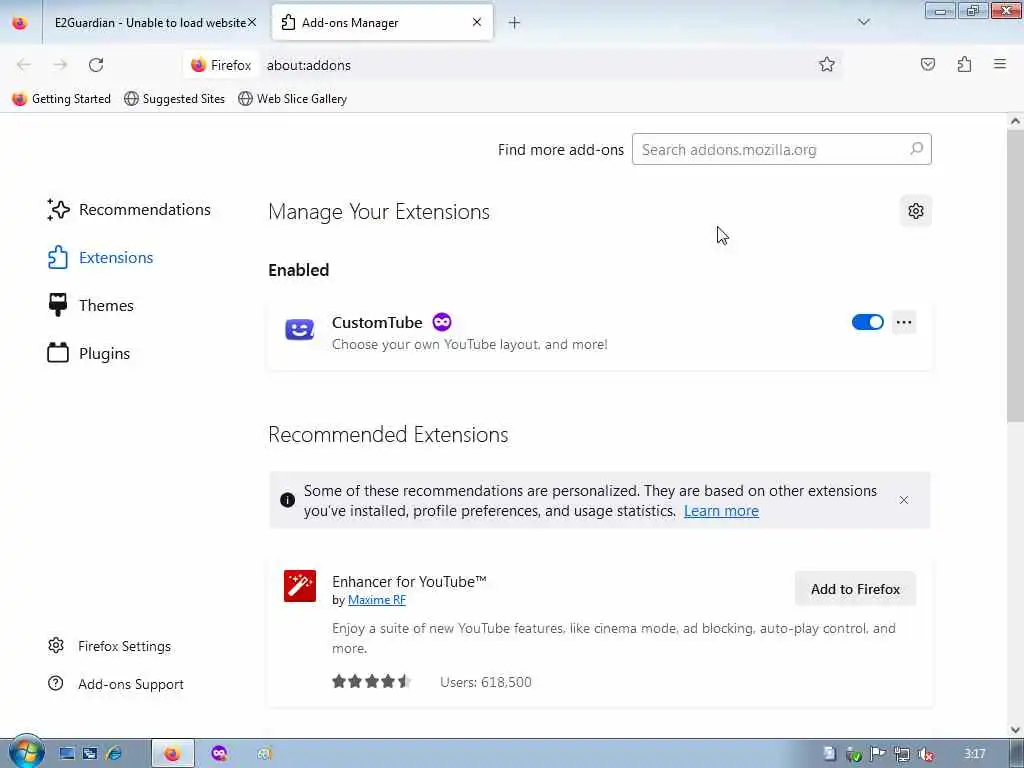
Task: Dismiss the personalized recommendations notice
Action: (904, 500)
